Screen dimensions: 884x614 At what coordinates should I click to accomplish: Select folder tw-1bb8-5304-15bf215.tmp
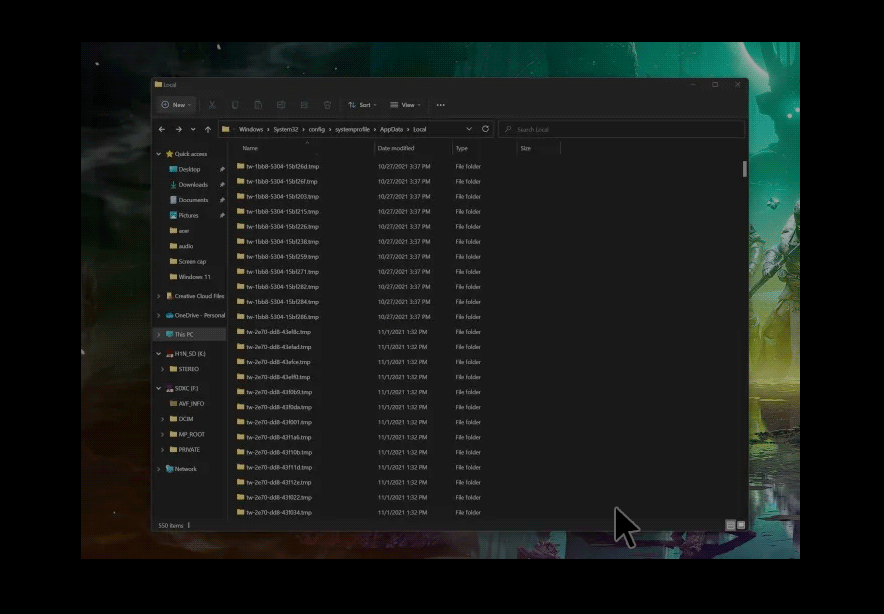pyautogui.click(x=278, y=211)
